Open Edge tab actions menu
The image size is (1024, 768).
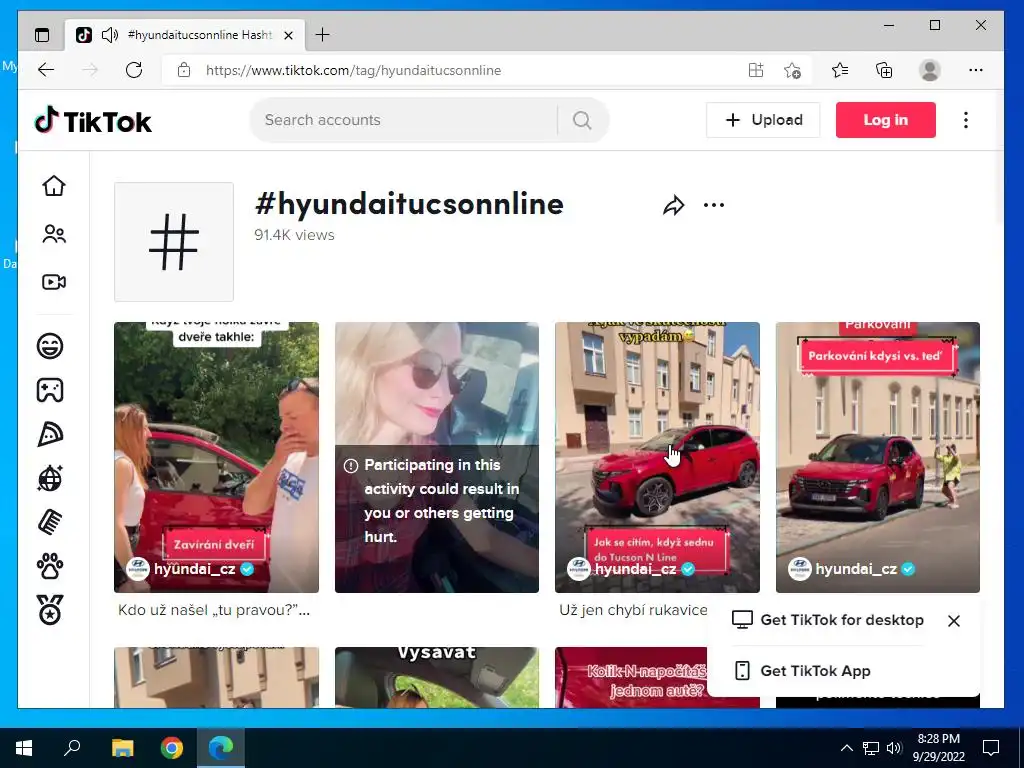pos(42,35)
